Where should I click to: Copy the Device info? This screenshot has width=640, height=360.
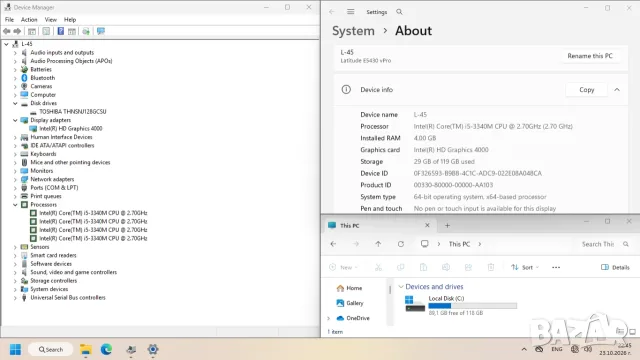[587, 90]
